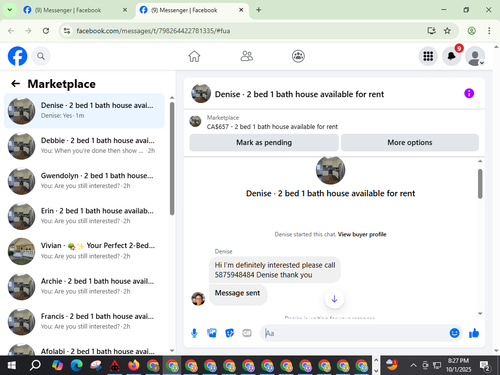Click the message pane scrollbar thumb
Image resolution: width=500 pixels, height=375 pixels.
(480, 183)
